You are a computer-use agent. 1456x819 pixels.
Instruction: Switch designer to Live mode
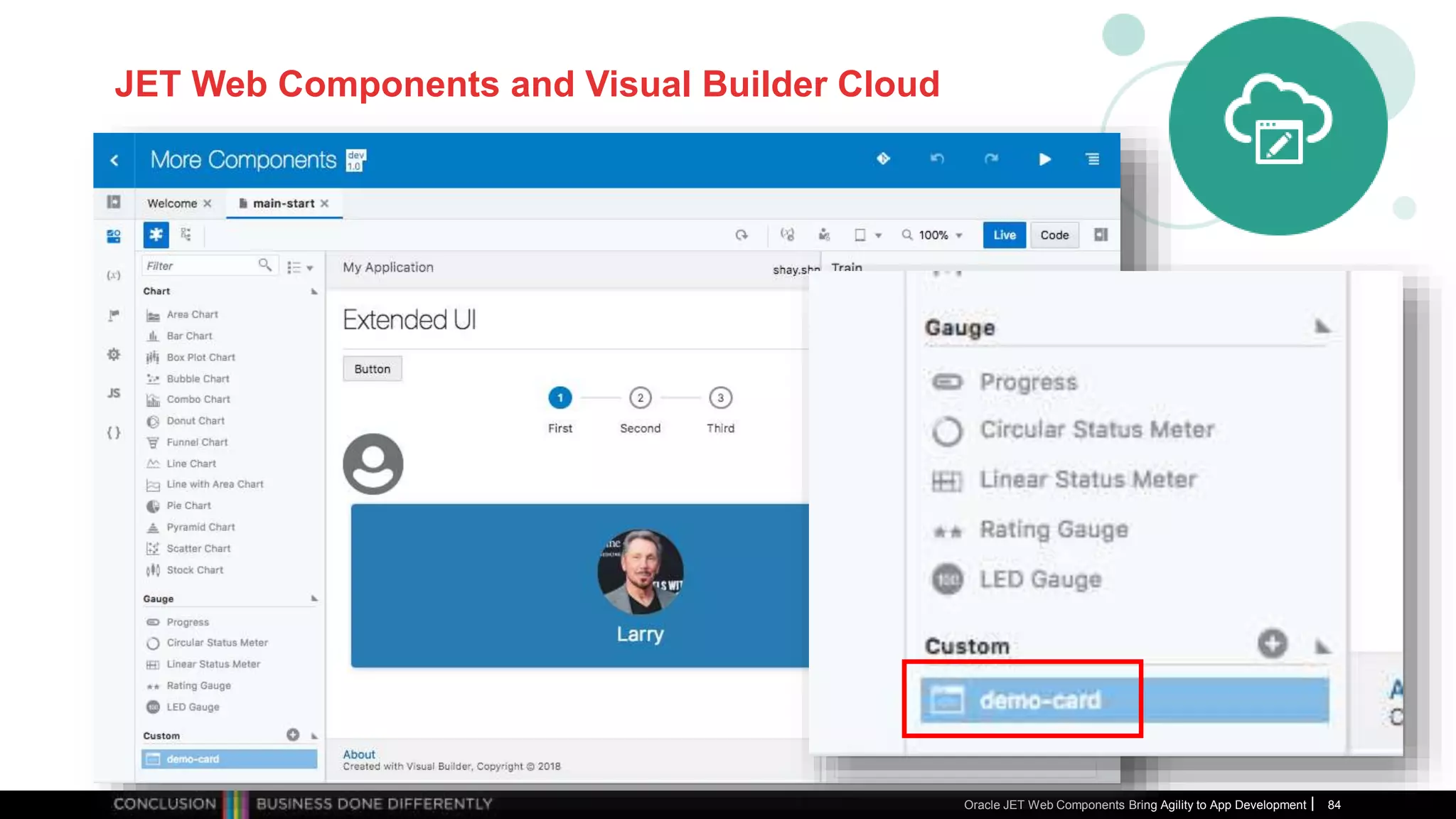click(x=1005, y=235)
